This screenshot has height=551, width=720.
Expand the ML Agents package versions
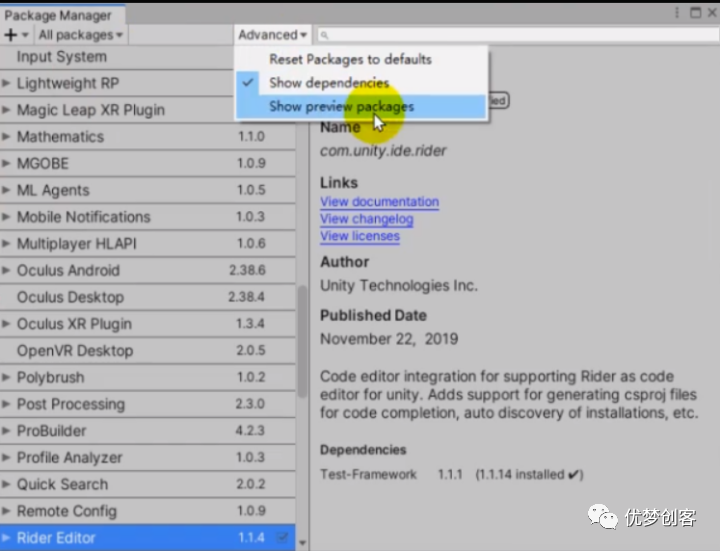(x=6, y=190)
